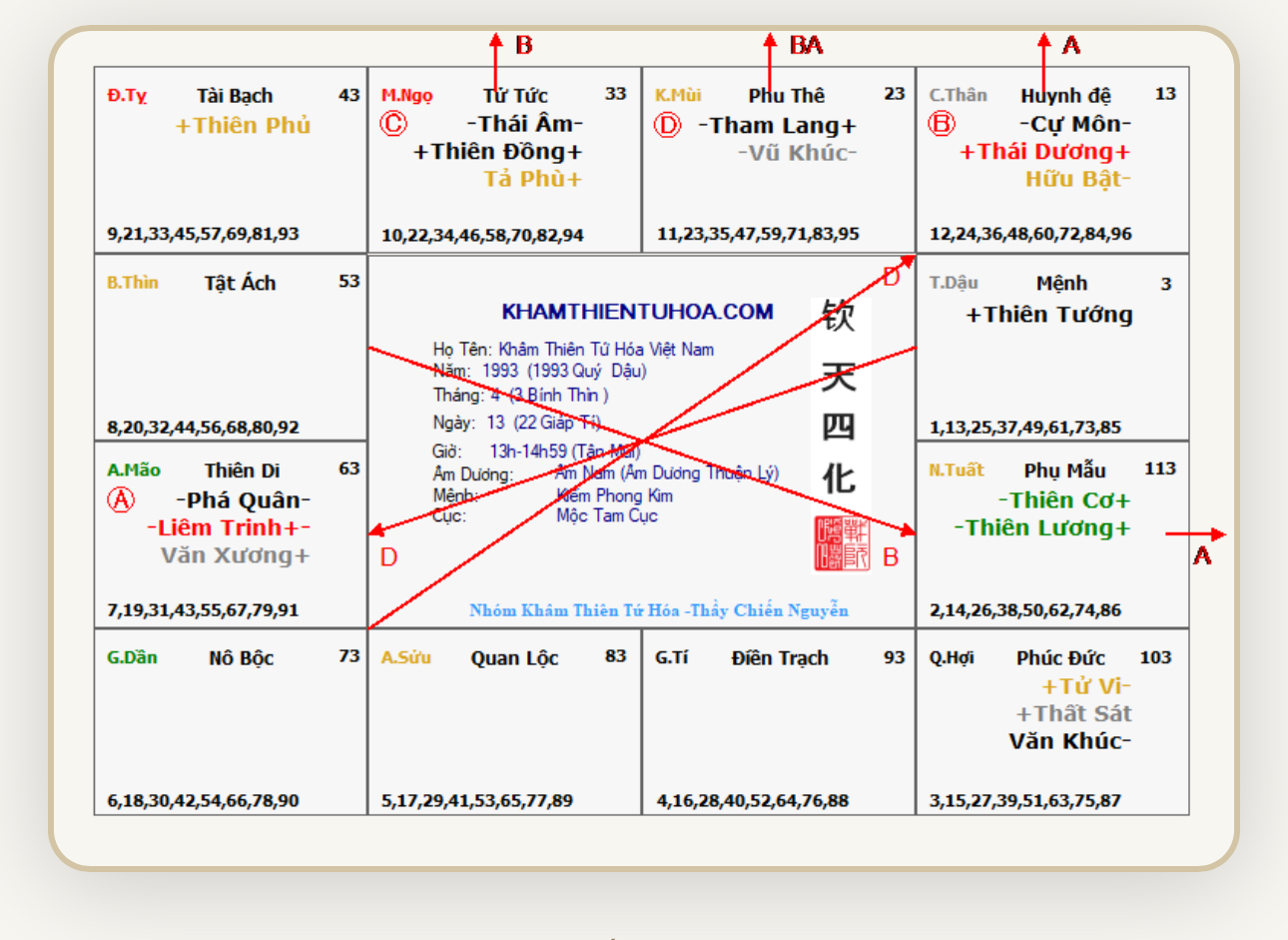Click the 'Q.Hợi' stem-branch label
This screenshot has width=1288, height=940.
952,658
